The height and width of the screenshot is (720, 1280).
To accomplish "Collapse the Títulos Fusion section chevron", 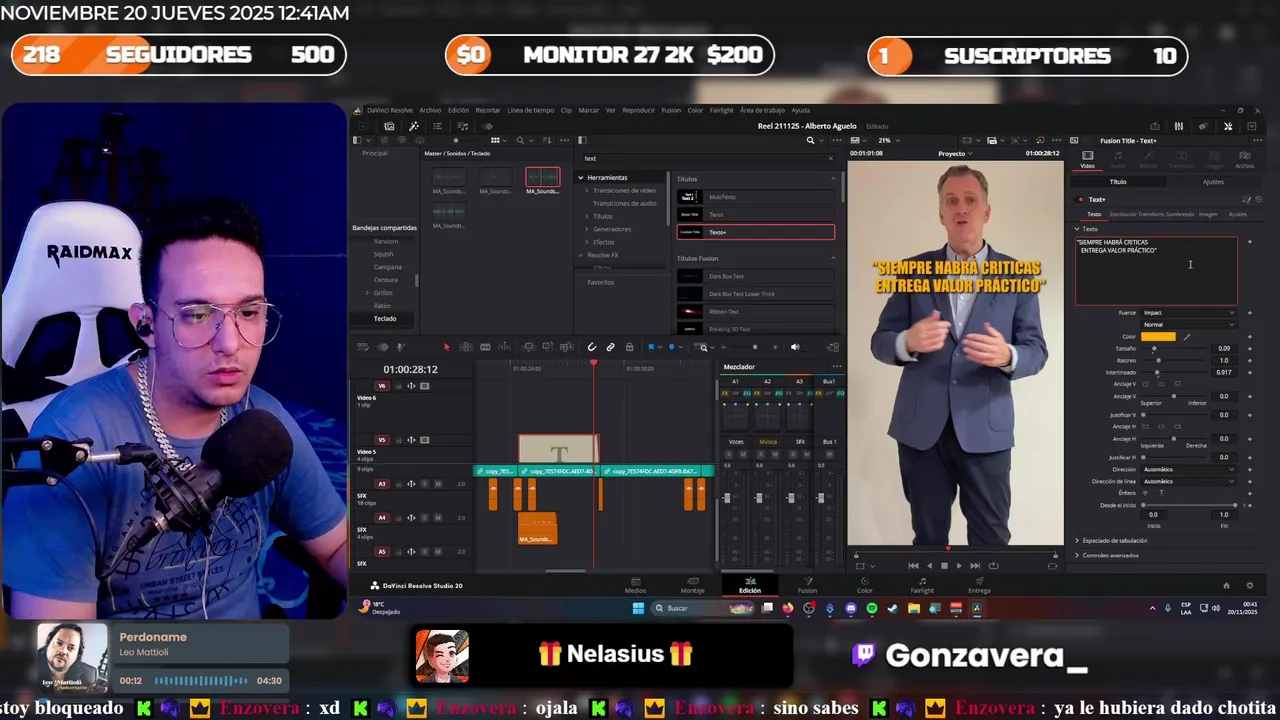I will [x=833, y=258].
